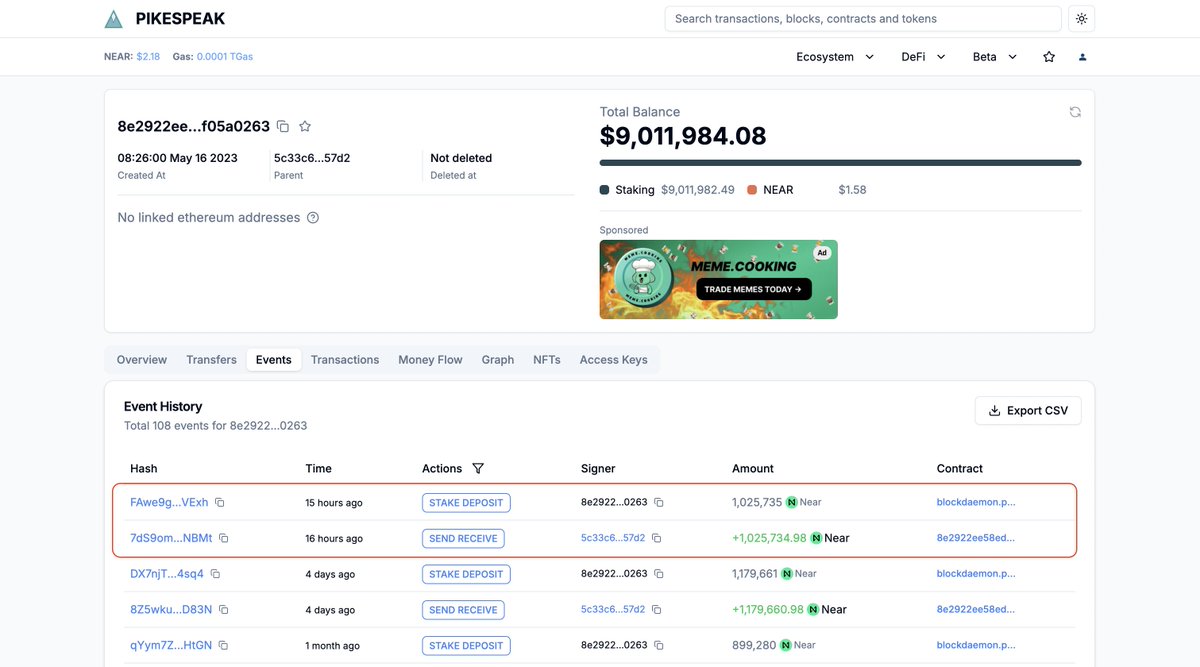This screenshot has width=1200, height=667.
Task: Open the watchlist star icon in navbar
Action: [x=1048, y=57]
